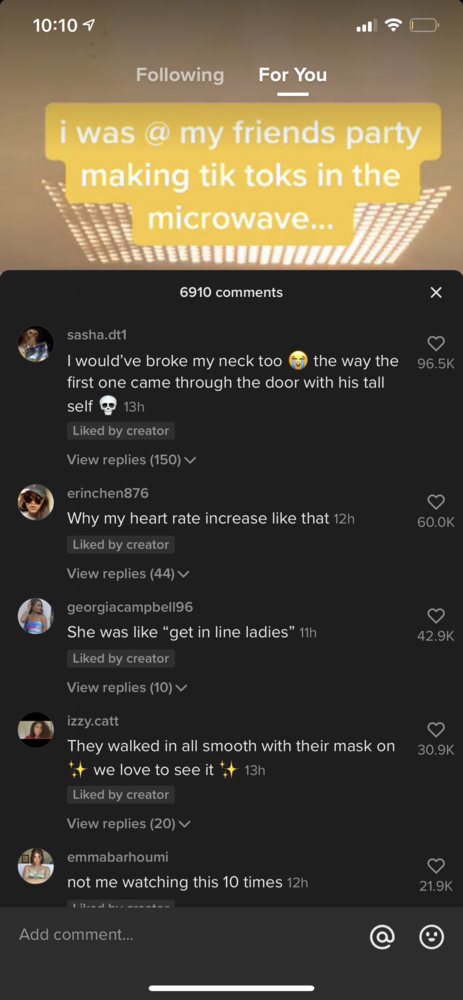Tap heart icon beside izzy.catt's comment

click(436, 729)
